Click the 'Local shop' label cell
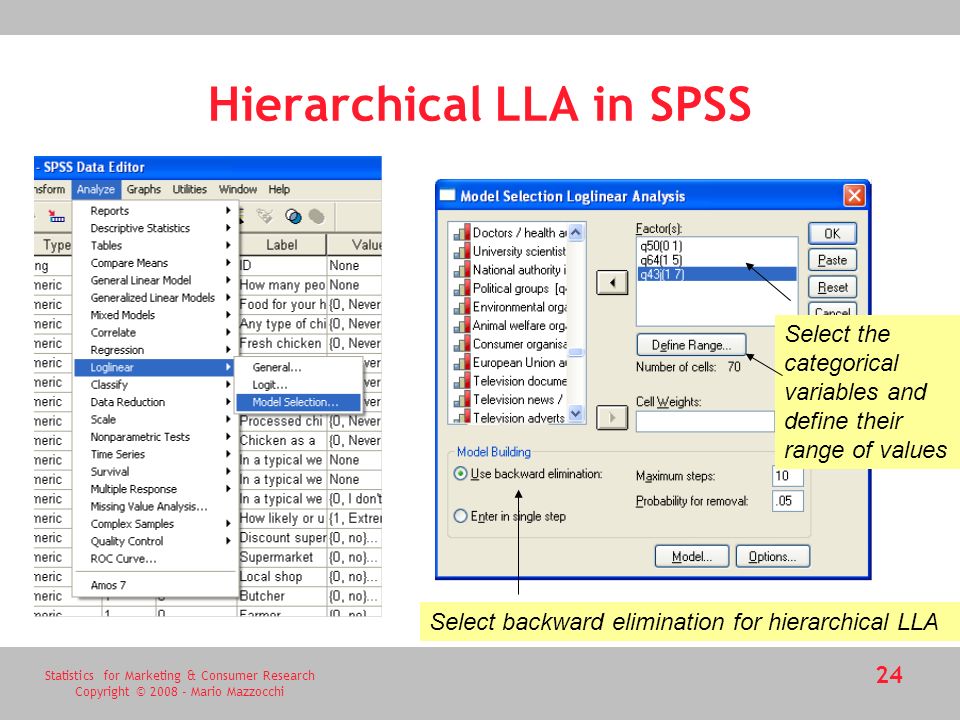Screen dimensions: 960x720 [282, 577]
